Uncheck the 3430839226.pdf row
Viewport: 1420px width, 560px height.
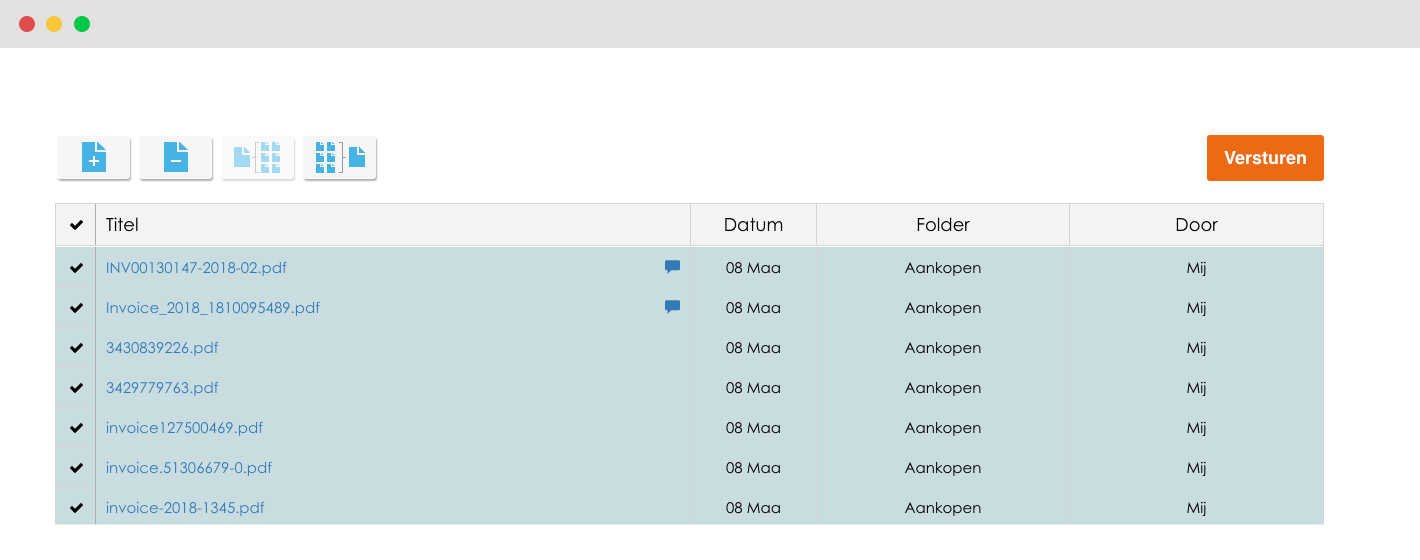click(76, 348)
